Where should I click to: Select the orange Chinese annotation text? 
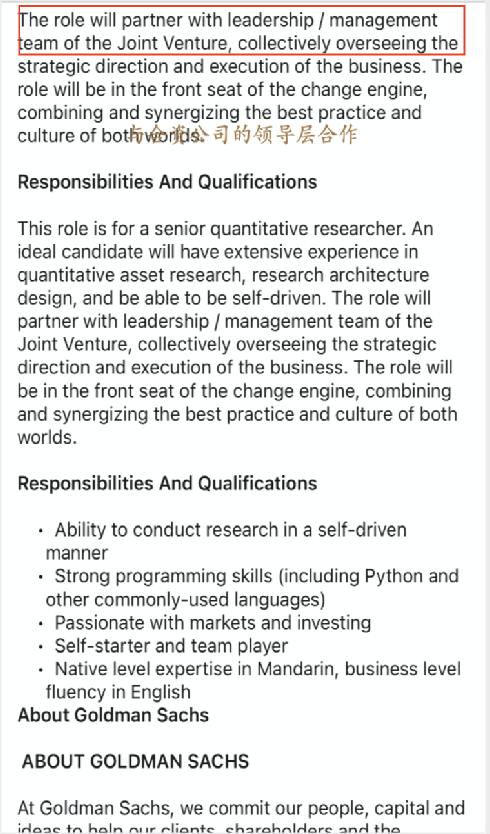coord(243,135)
